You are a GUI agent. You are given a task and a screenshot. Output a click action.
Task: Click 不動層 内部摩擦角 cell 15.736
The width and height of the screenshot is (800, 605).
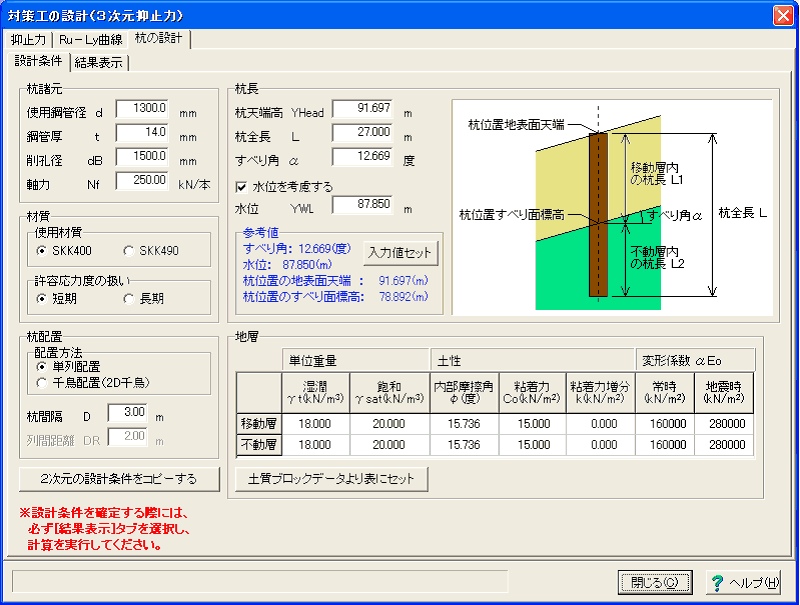tap(464, 445)
